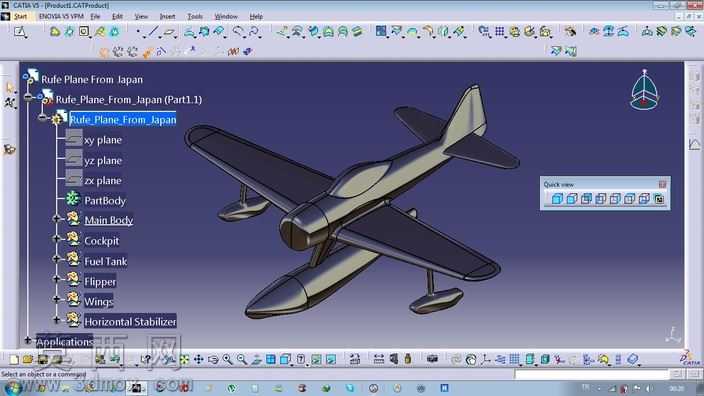The width and height of the screenshot is (704, 396).
Task: Select PartBody in the tree
Action: 105,201
